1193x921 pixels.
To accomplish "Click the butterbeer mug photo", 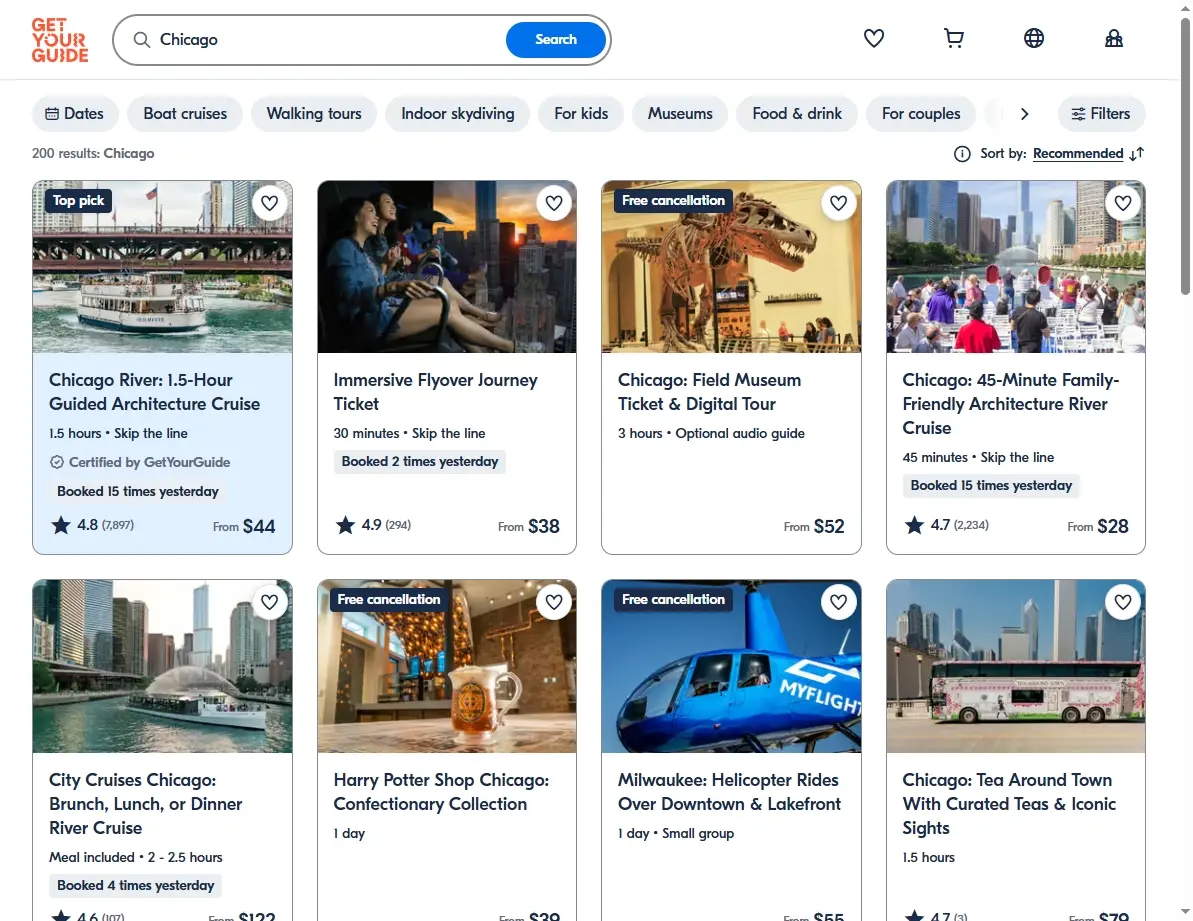I will (447, 667).
